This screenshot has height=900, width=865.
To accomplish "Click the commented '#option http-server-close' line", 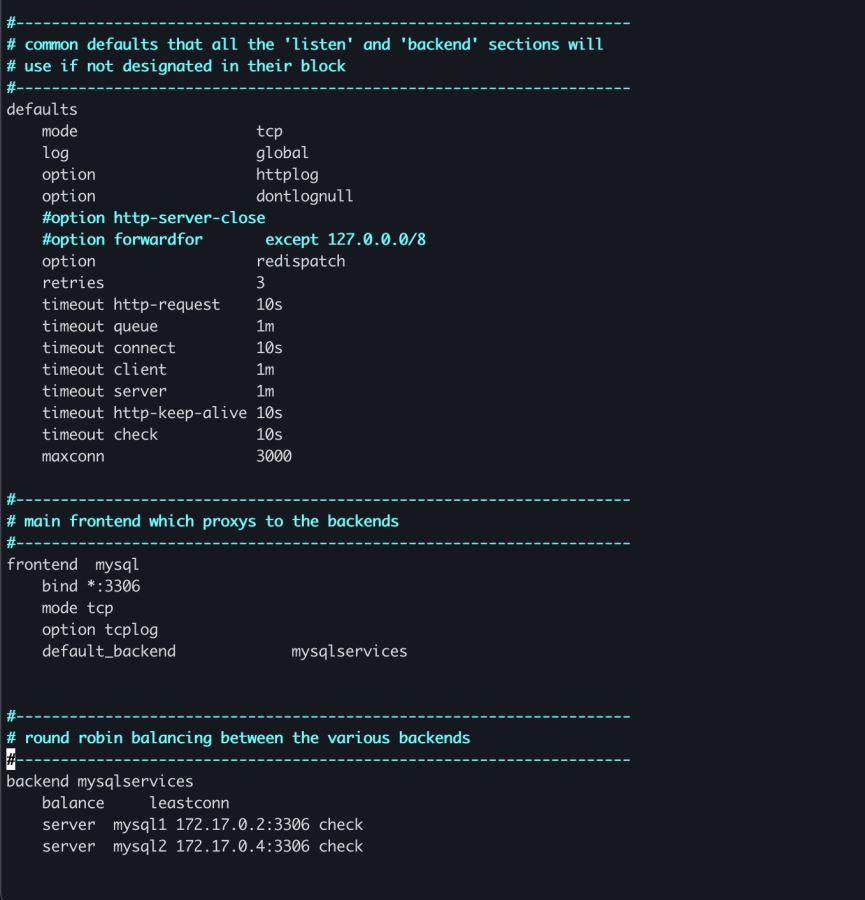I will tap(153, 218).
